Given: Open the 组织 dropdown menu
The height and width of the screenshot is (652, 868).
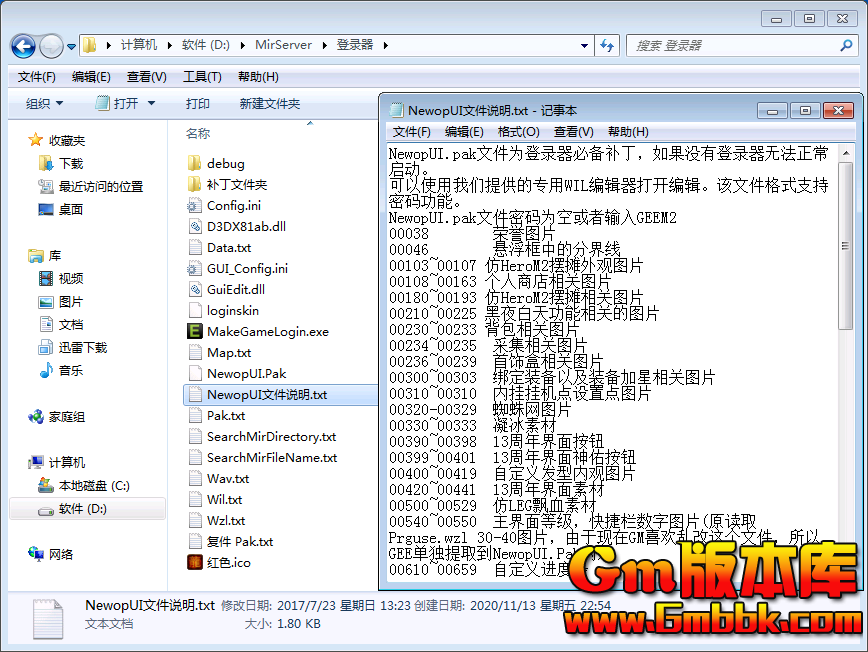Looking at the screenshot, I should coord(44,104).
